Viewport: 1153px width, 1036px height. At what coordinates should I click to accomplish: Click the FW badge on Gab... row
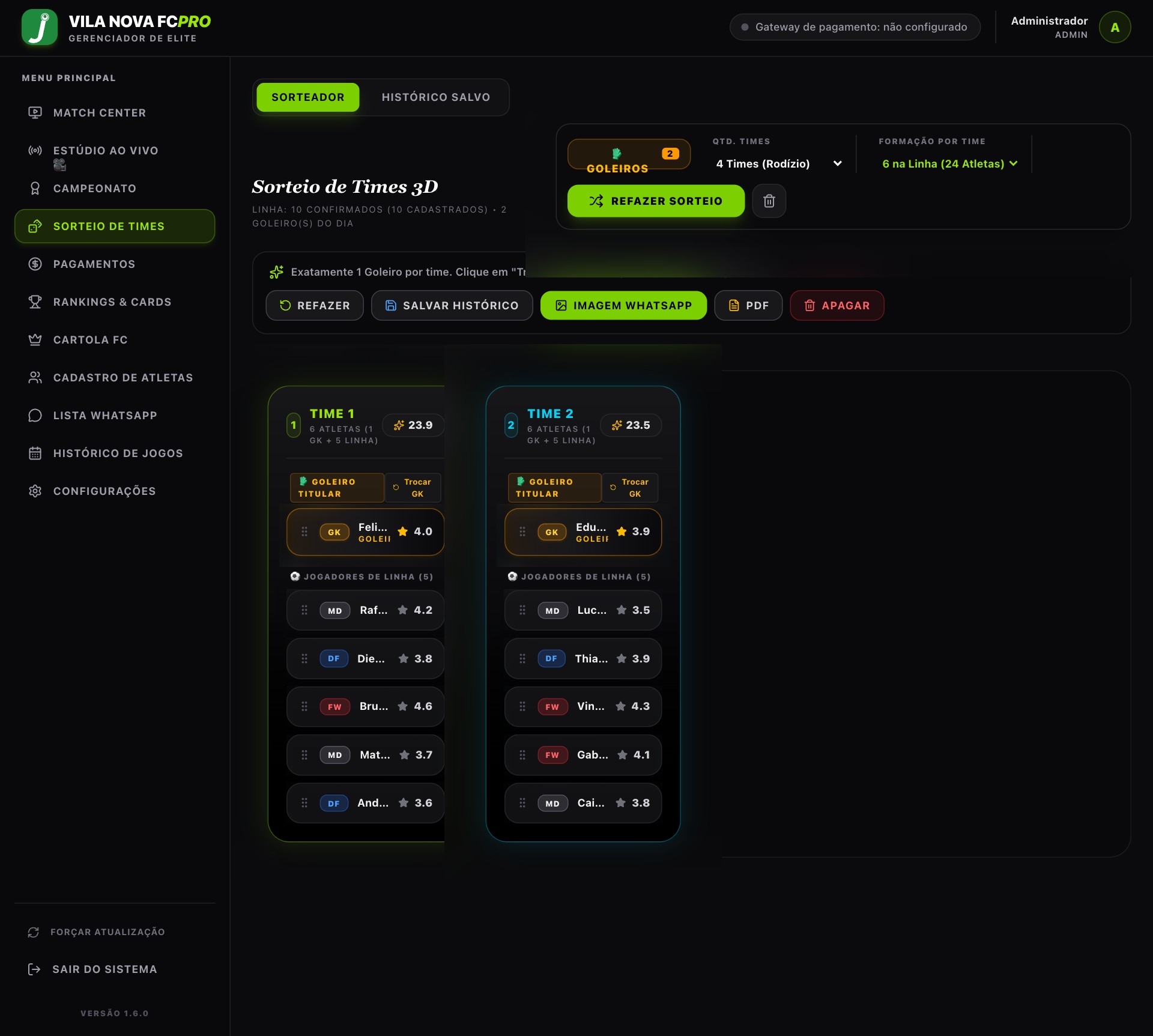click(x=552, y=755)
